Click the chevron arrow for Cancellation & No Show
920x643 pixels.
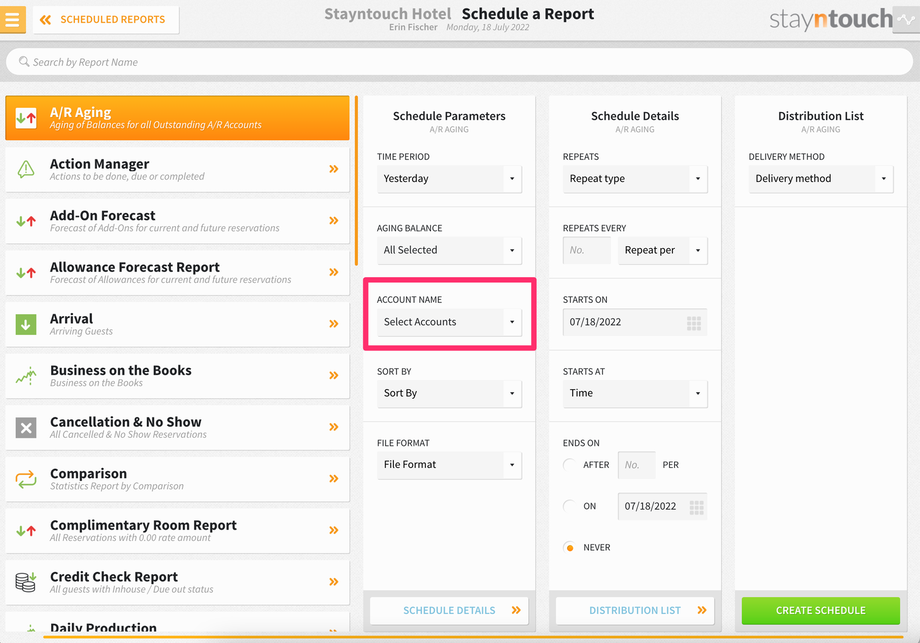pyautogui.click(x=334, y=427)
